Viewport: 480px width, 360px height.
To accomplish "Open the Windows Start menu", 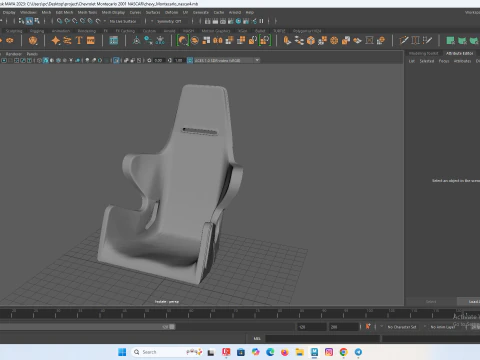I will pyautogui.click(x=122, y=352).
